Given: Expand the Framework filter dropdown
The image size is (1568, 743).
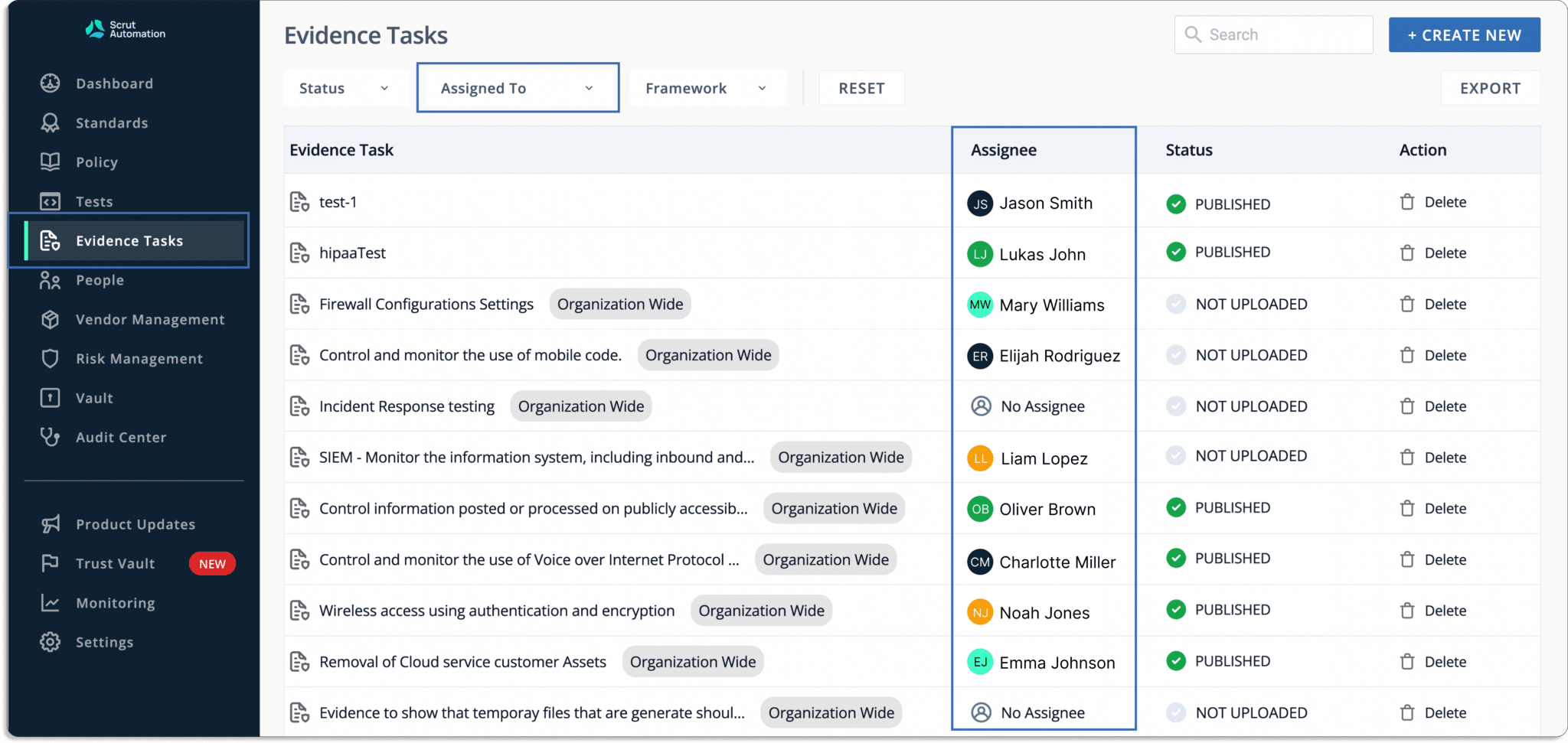Looking at the screenshot, I should click(x=707, y=88).
